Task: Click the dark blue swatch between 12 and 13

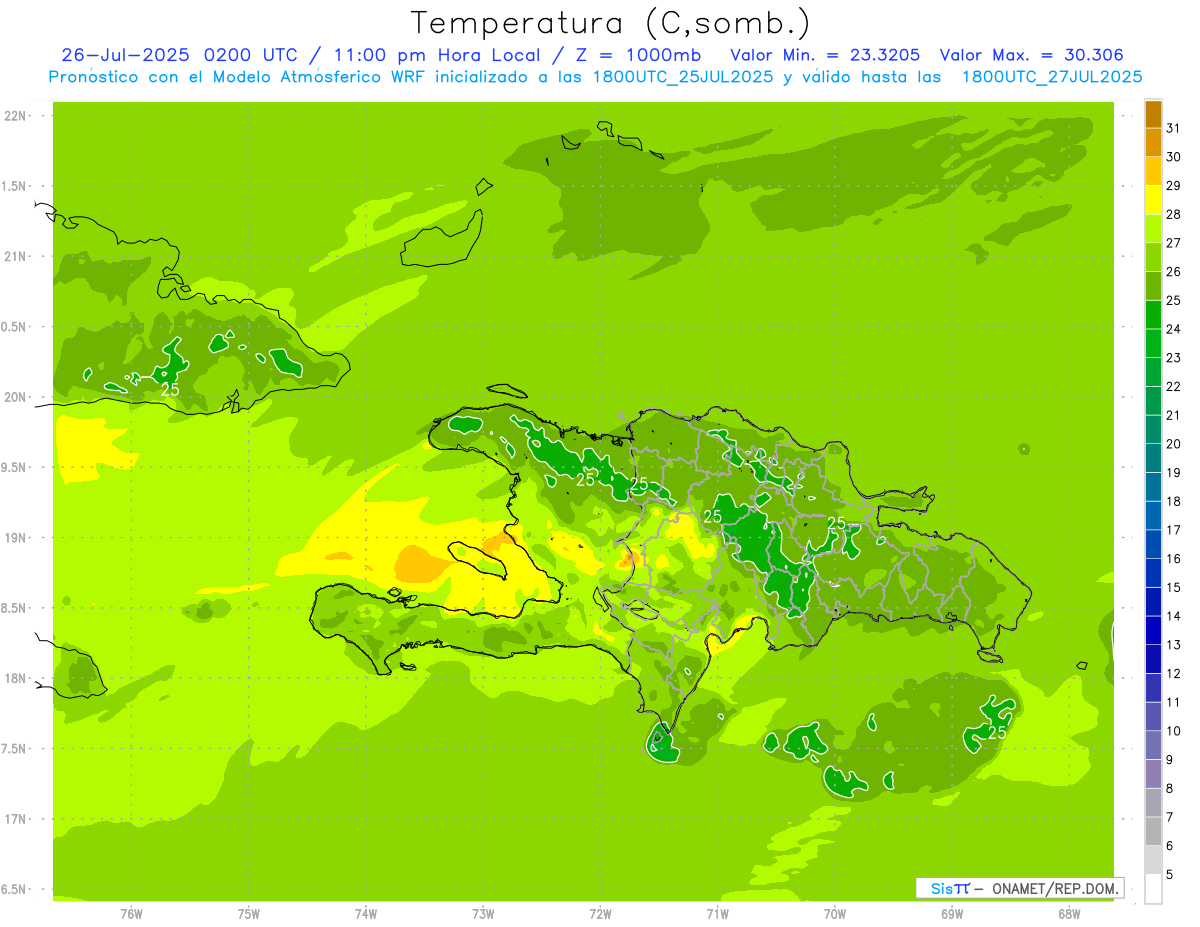Action: (x=1153, y=659)
